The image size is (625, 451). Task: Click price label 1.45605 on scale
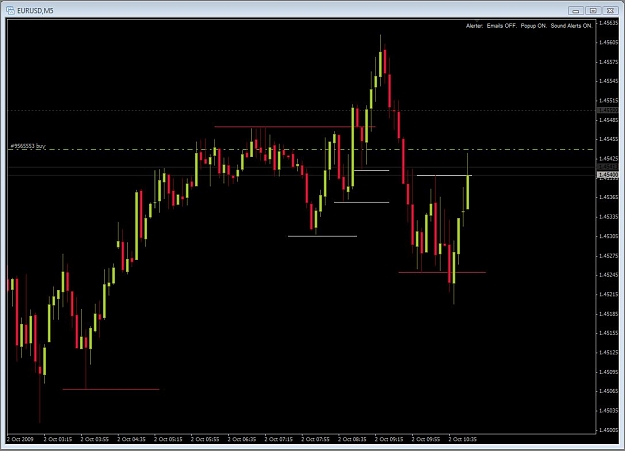click(x=609, y=42)
